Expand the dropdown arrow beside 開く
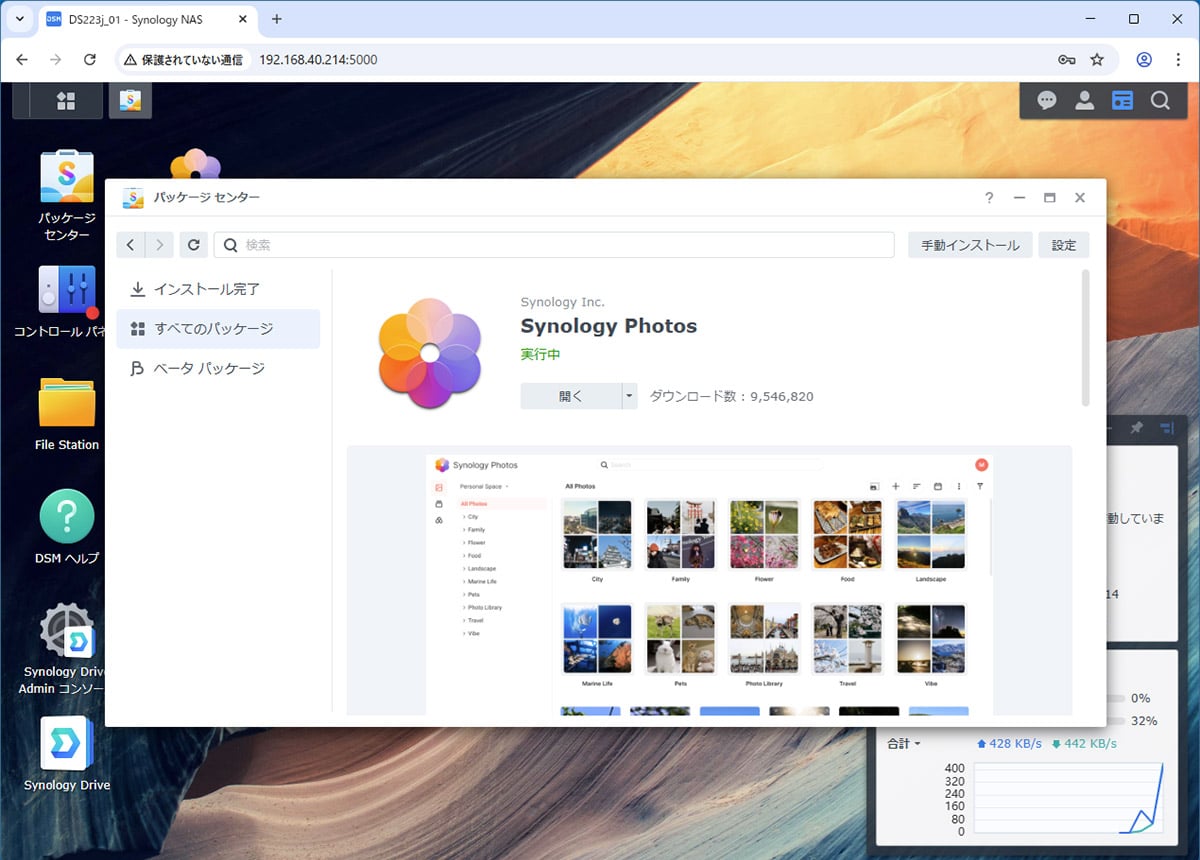 coord(629,396)
